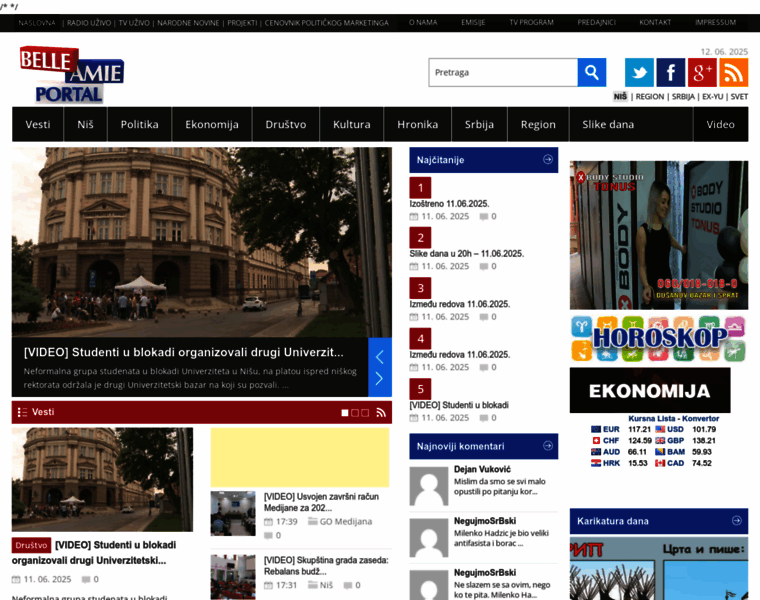
Task: Open IMPRESSUM page
Action: coord(715,22)
